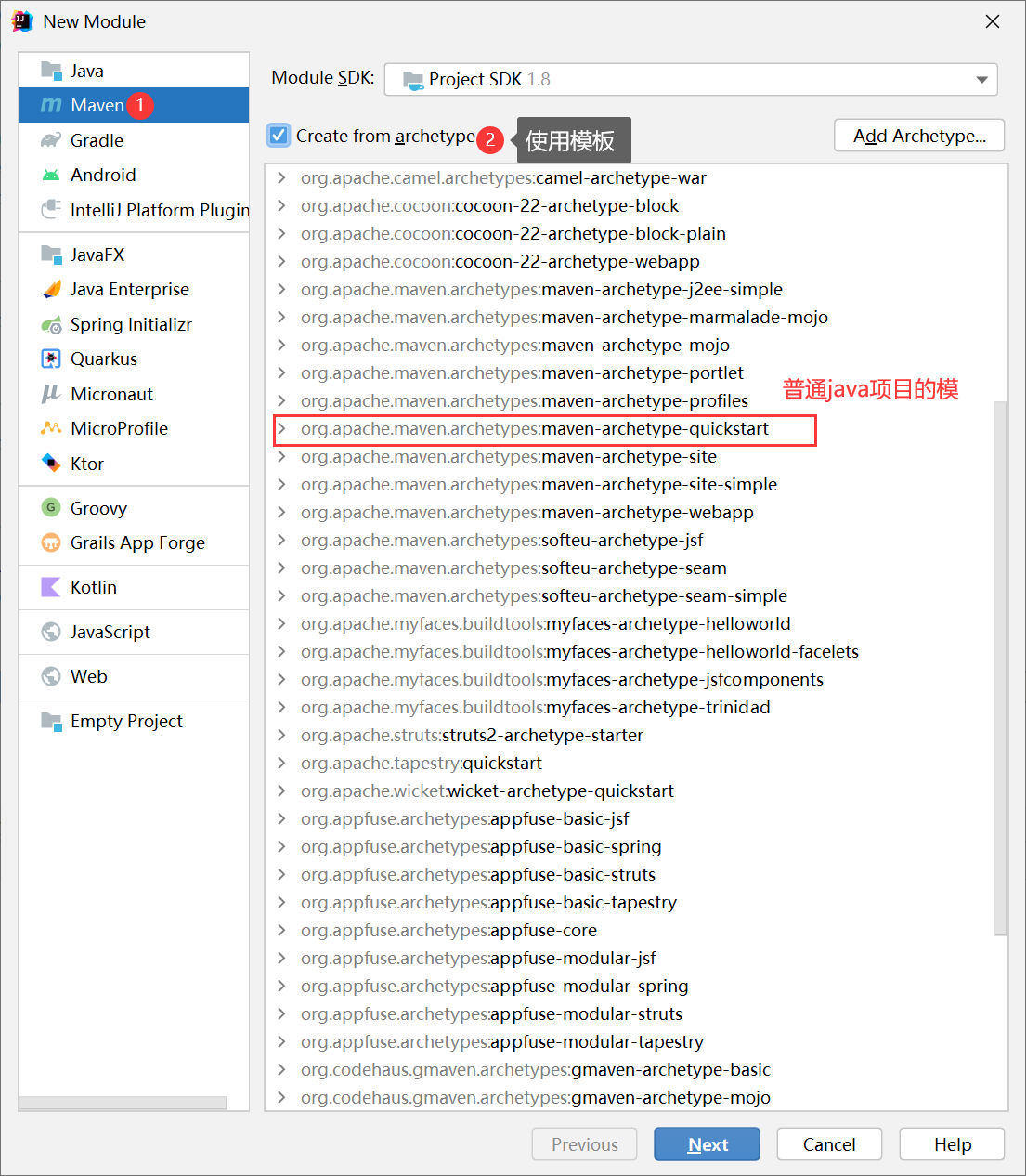1026x1176 pixels.
Task: Expand cocoon-22-archetype-block node
Action: point(281,205)
